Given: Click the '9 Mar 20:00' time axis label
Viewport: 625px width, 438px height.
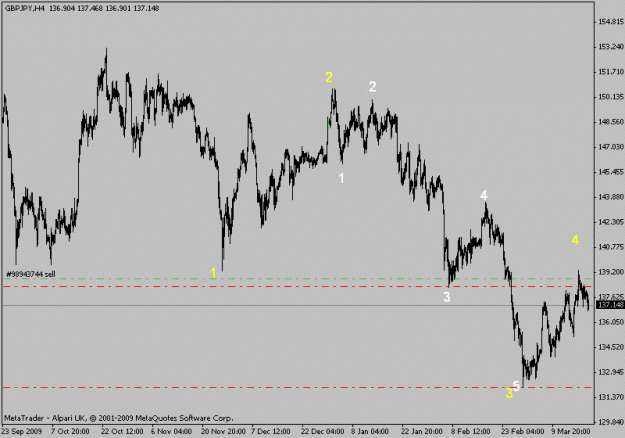Looking at the screenshot, I should [570, 431].
